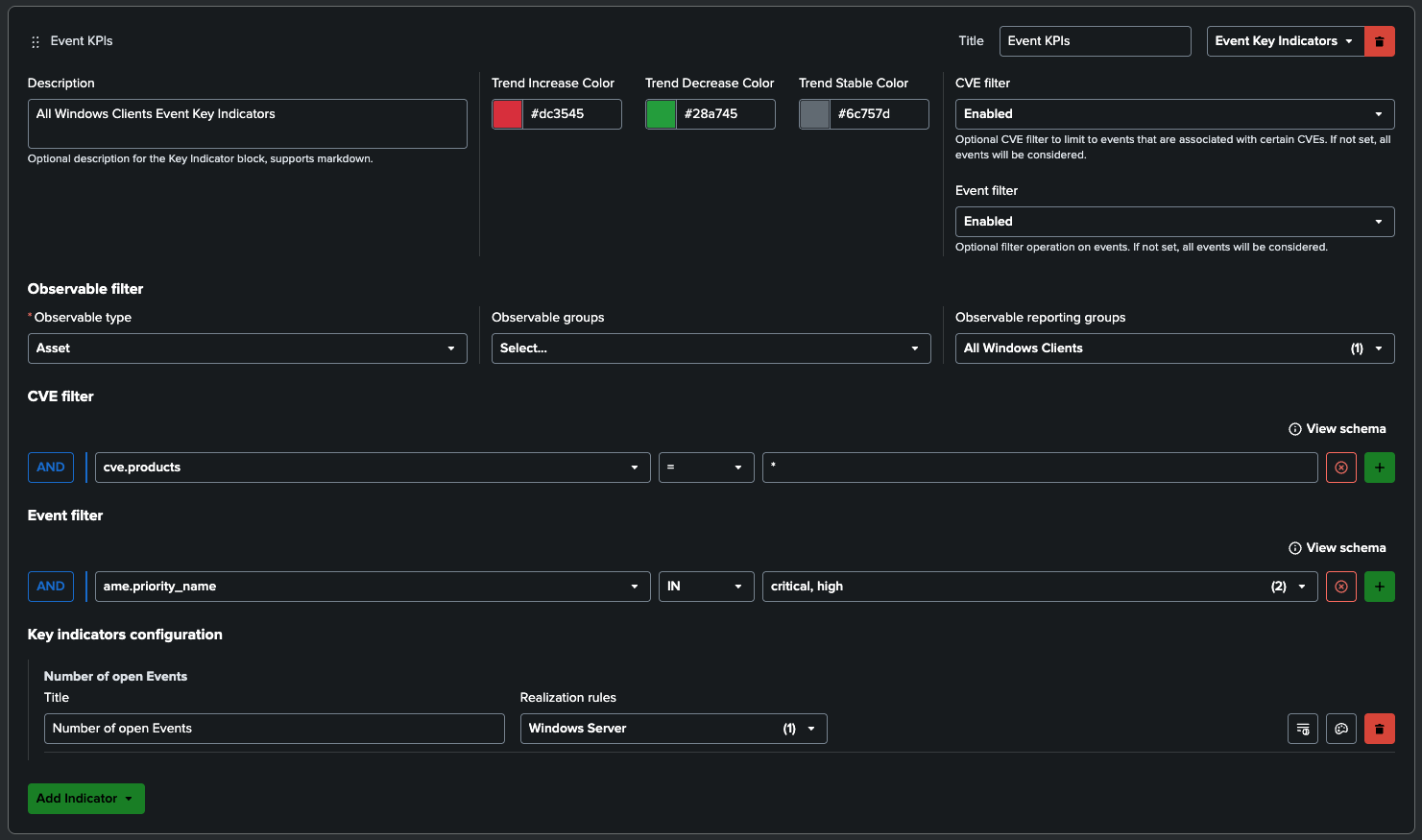This screenshot has height=840, width=1422.
Task: Click inside the Title field showing Event KPIs
Action: click(x=1095, y=41)
